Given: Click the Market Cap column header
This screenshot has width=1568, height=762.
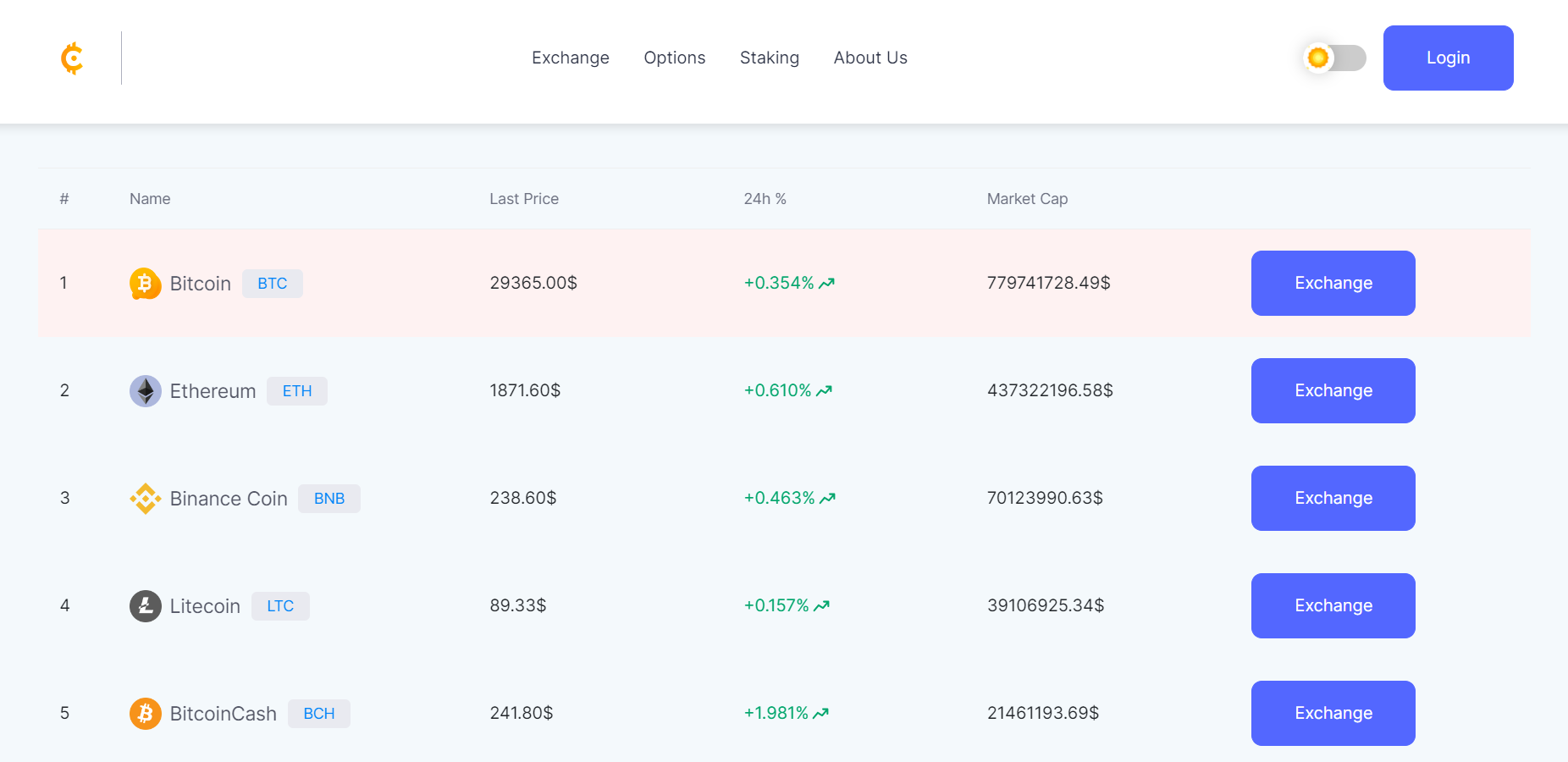Looking at the screenshot, I should [x=1027, y=199].
